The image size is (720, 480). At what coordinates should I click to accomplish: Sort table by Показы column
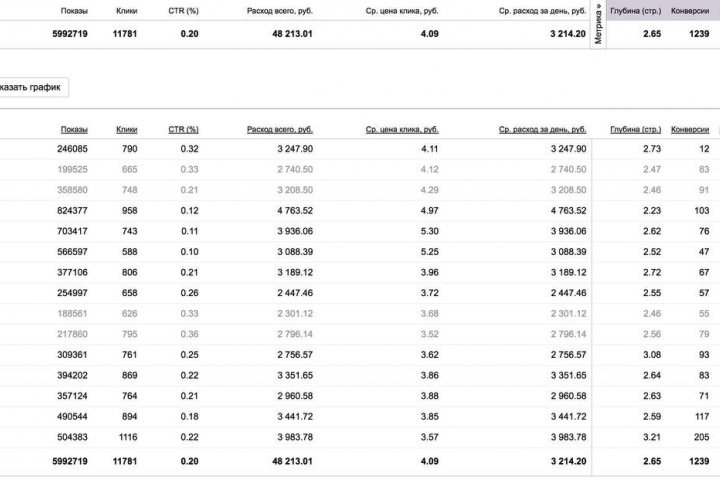point(74,130)
